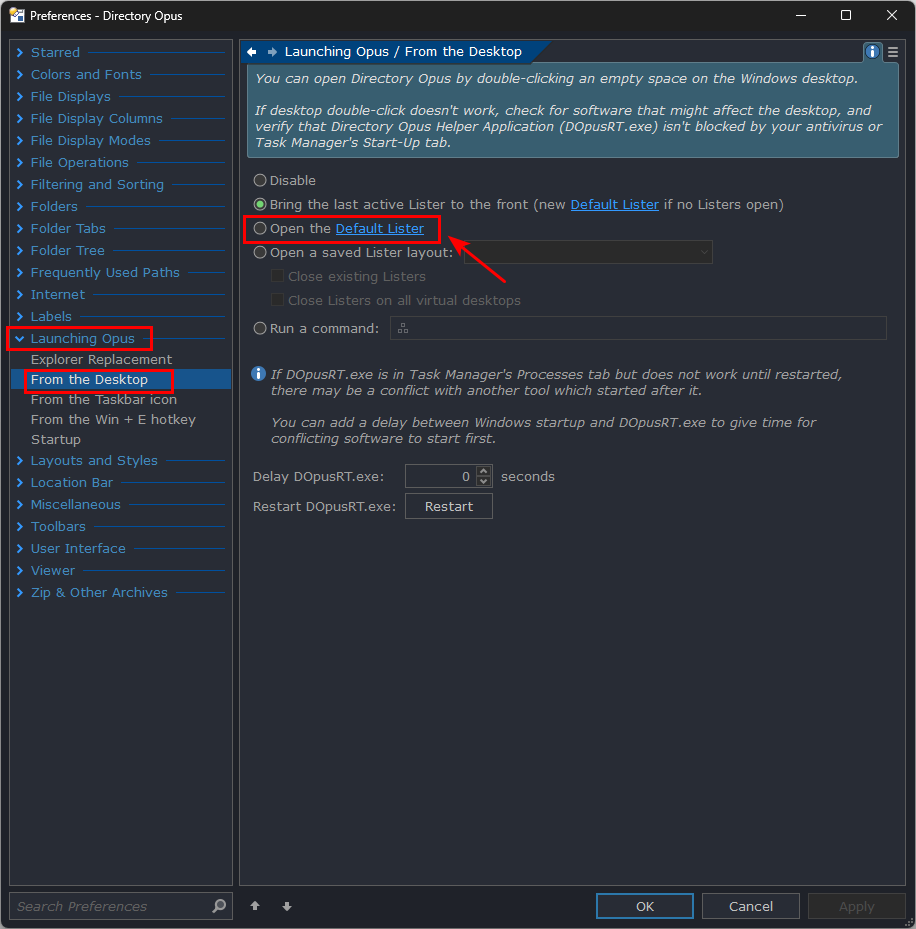Click the OK button
The width and height of the screenshot is (916, 929).
(x=645, y=906)
